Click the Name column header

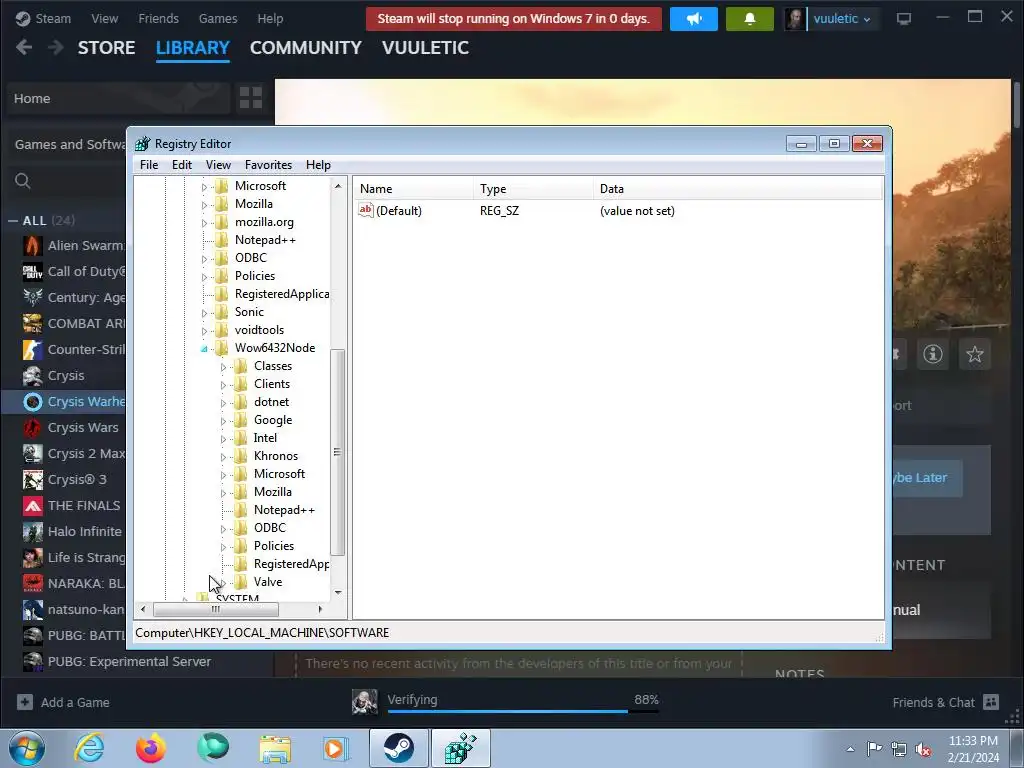413,189
